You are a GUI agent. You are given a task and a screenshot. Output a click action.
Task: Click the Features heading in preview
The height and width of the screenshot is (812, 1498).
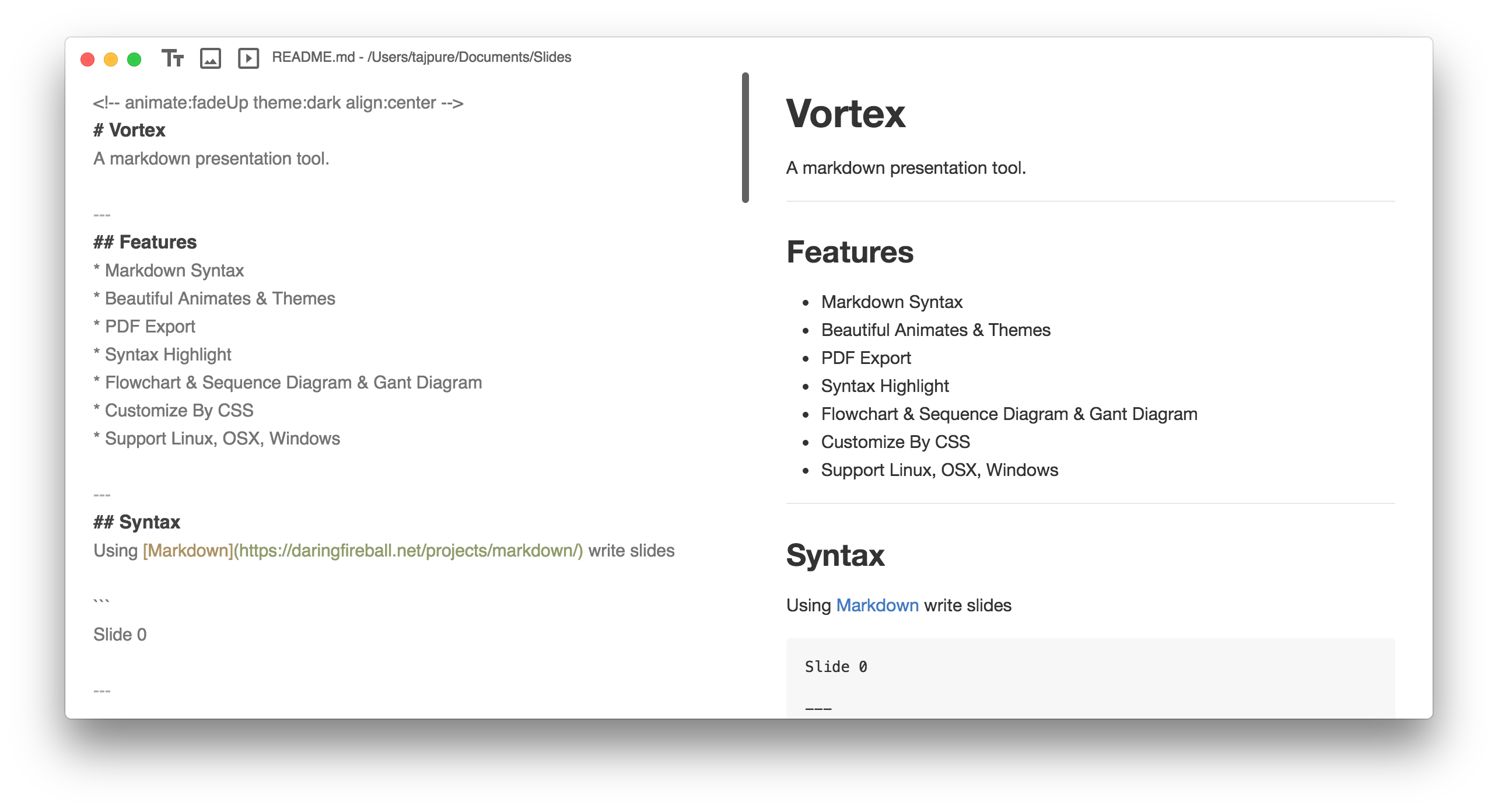[850, 252]
